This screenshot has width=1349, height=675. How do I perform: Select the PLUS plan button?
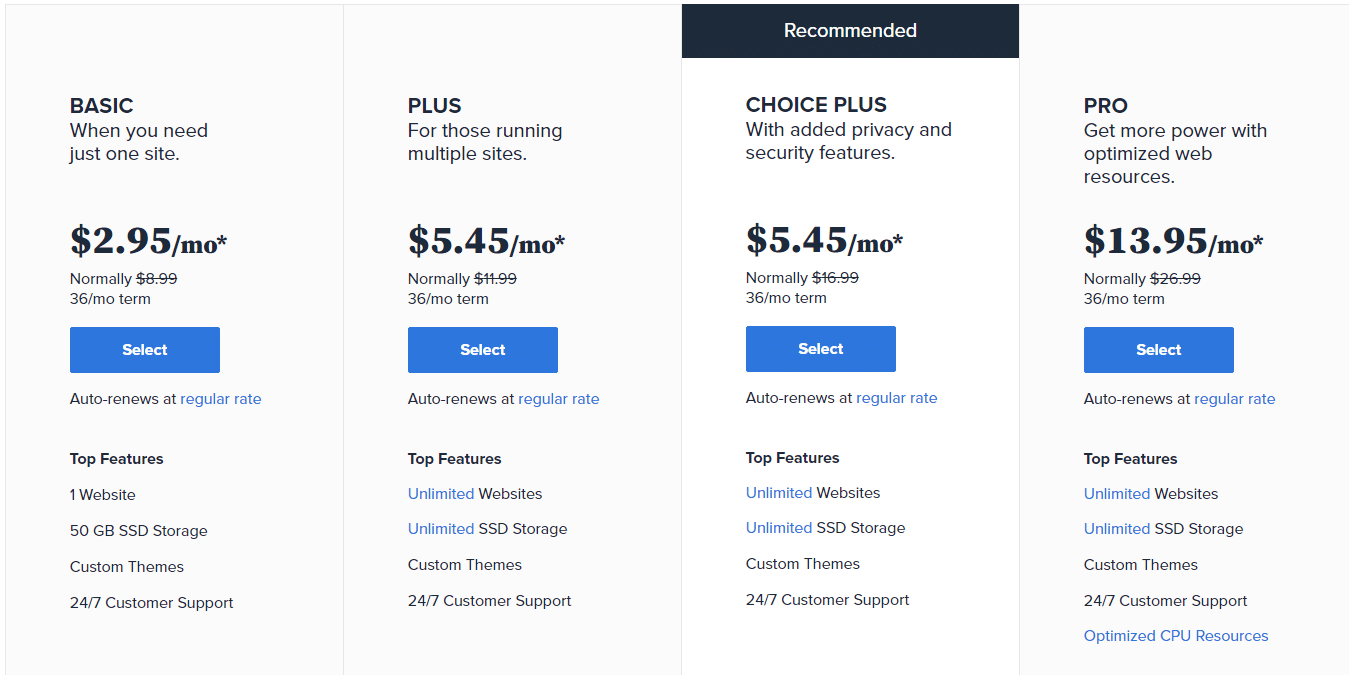[x=483, y=350]
